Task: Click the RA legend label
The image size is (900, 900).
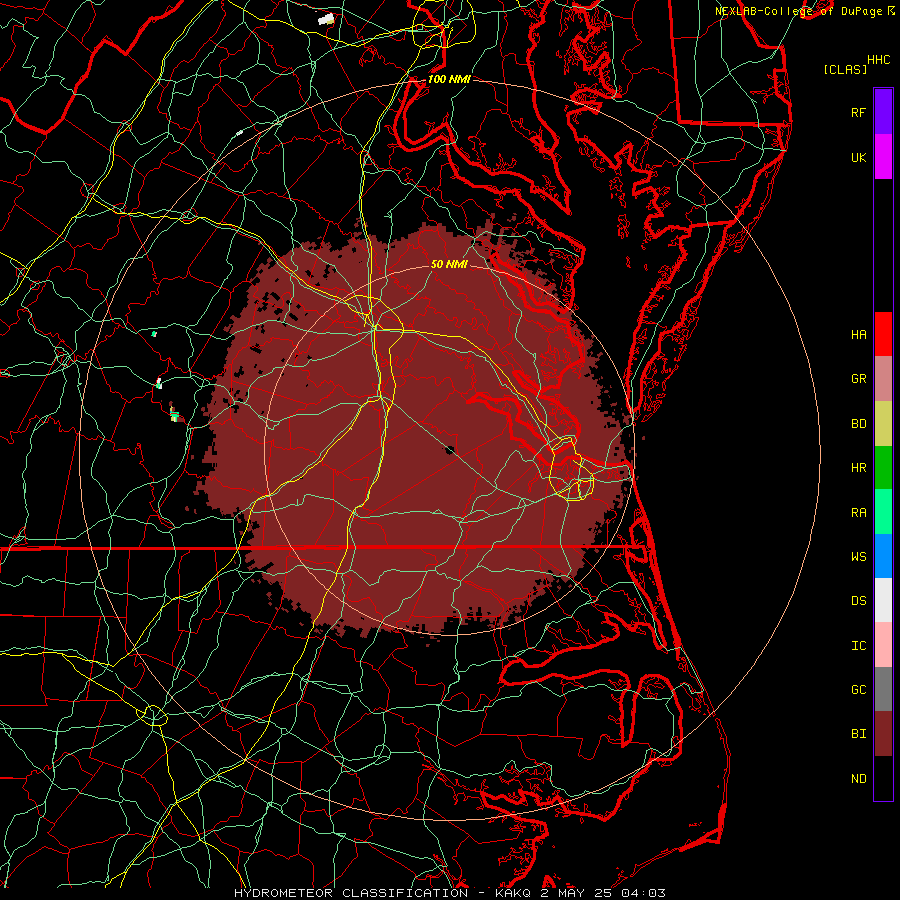Action: 858,513
